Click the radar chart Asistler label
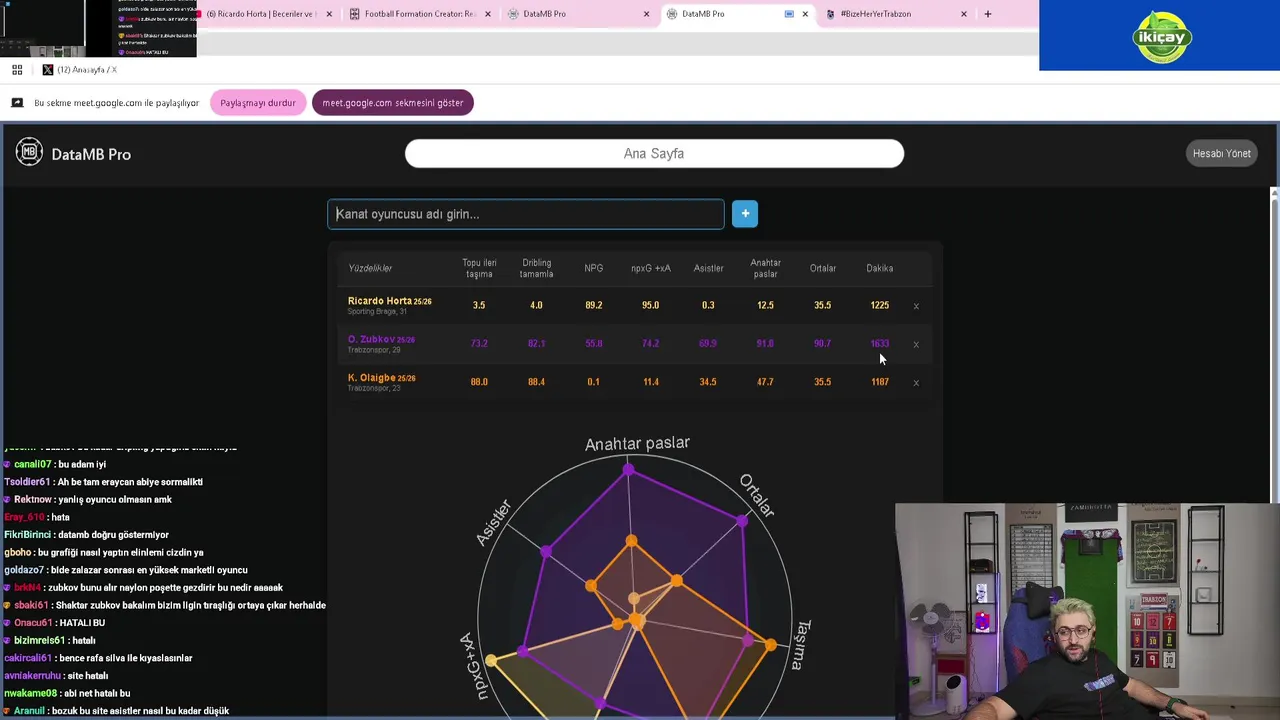Image resolution: width=1280 pixels, height=720 pixels. 493,523
